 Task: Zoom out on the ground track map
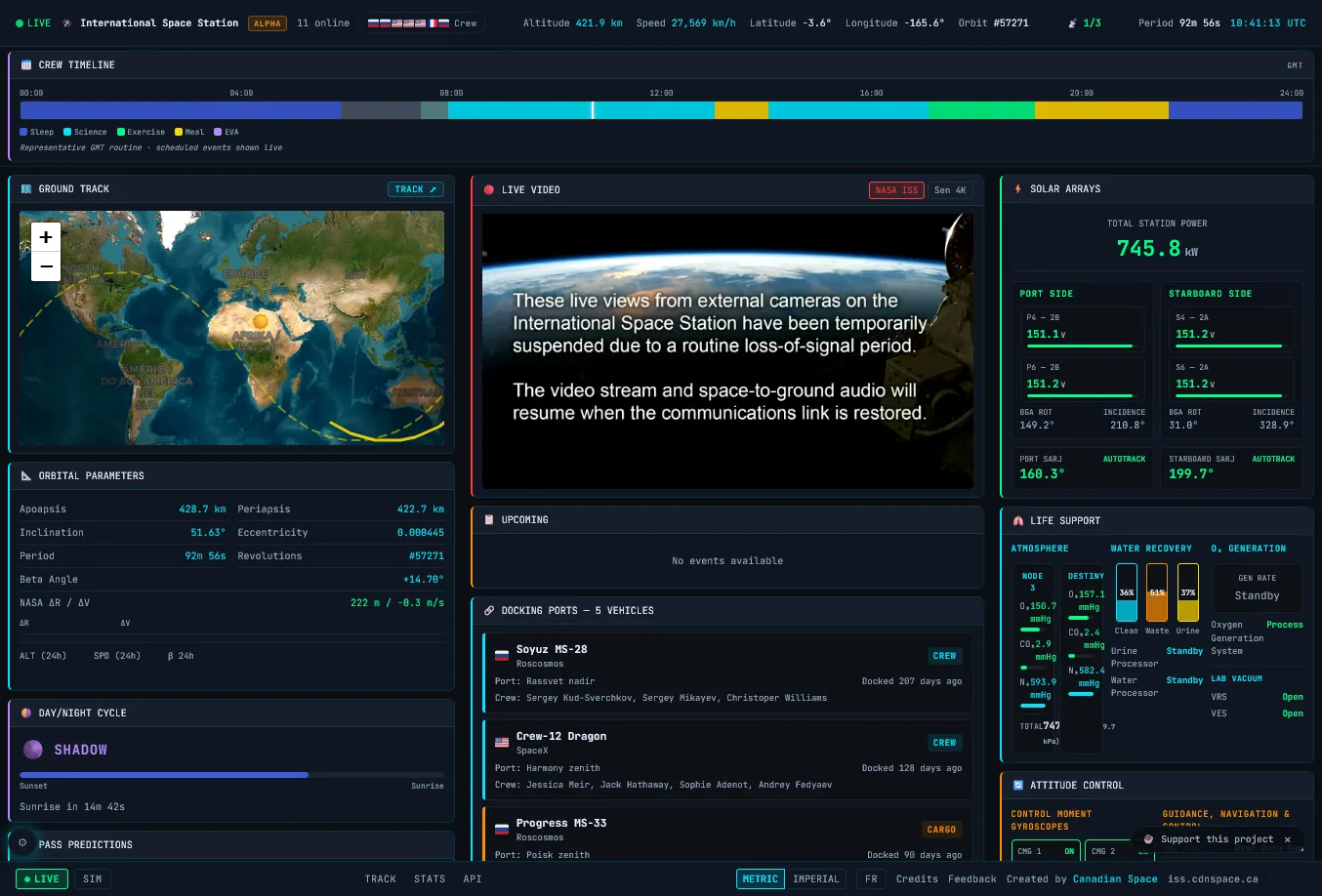click(x=46, y=266)
